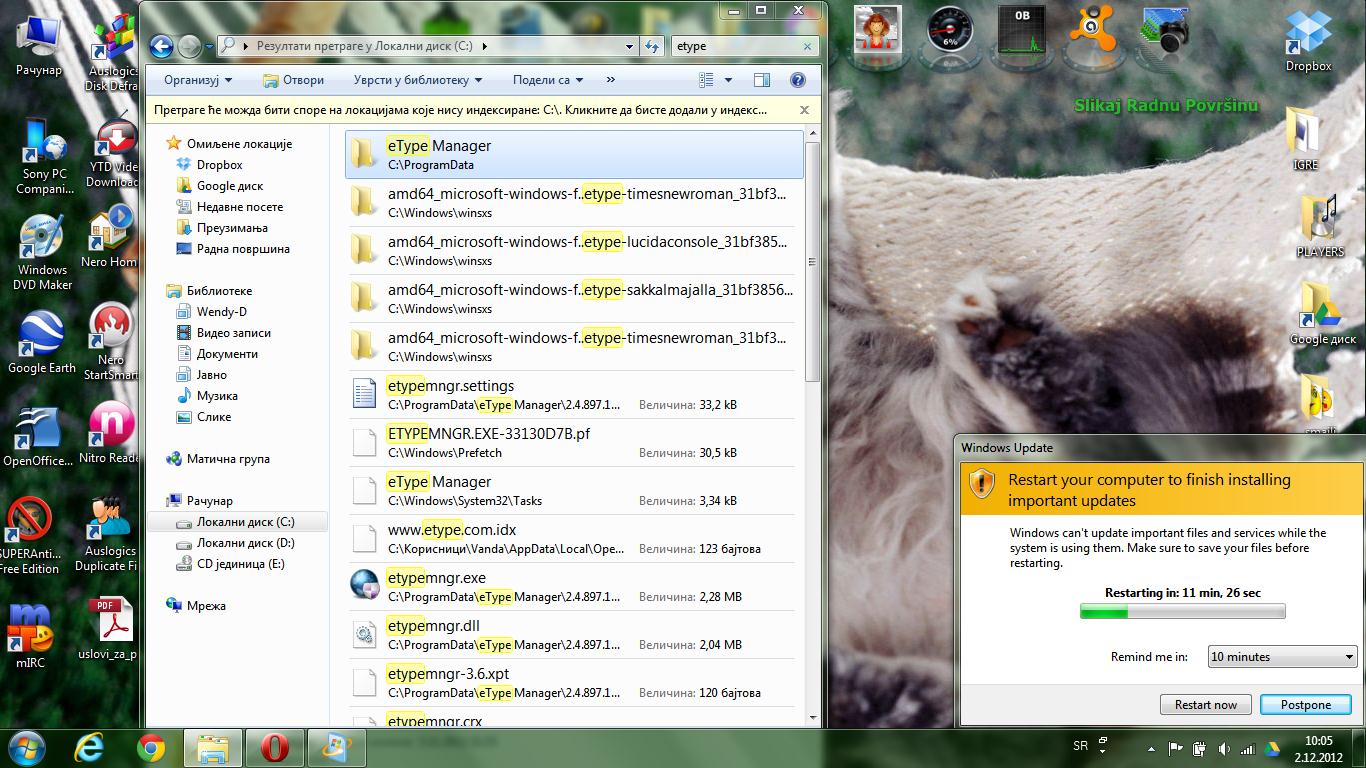Select Омиљене локације in the navigation pane
This screenshot has height=768, width=1366.
click(239, 144)
